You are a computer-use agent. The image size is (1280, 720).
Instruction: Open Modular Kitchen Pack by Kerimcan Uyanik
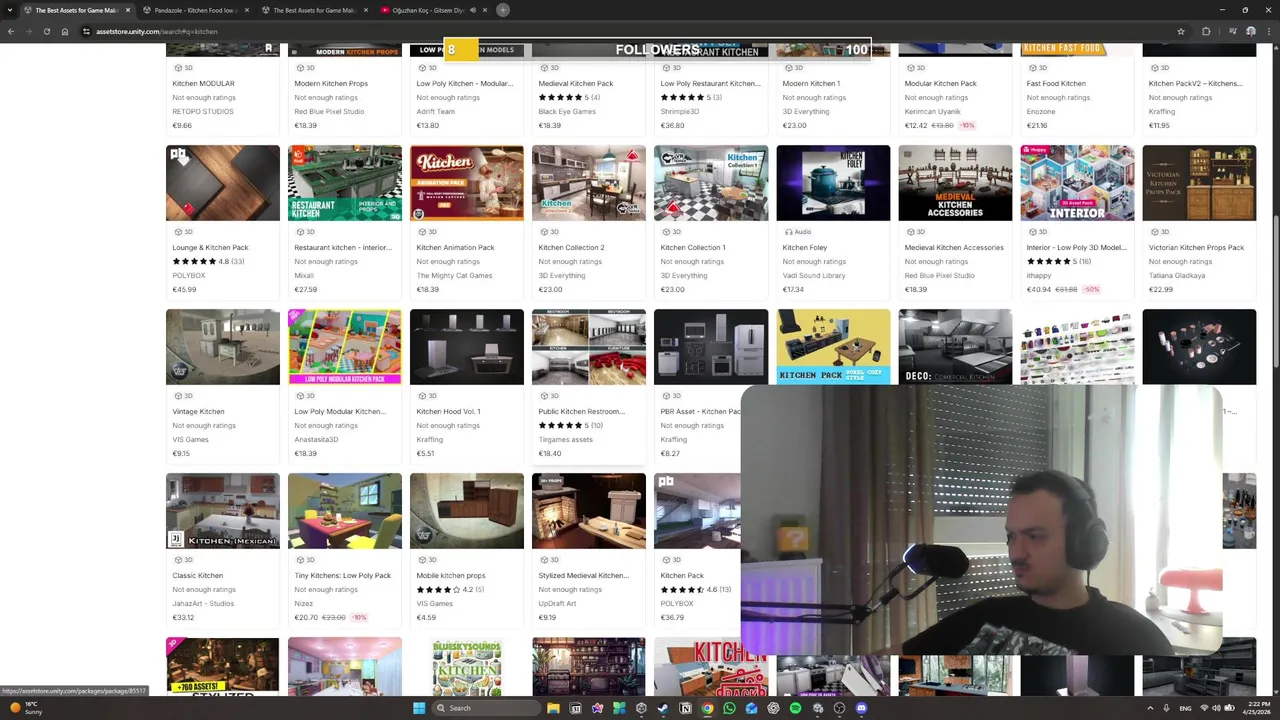940,84
